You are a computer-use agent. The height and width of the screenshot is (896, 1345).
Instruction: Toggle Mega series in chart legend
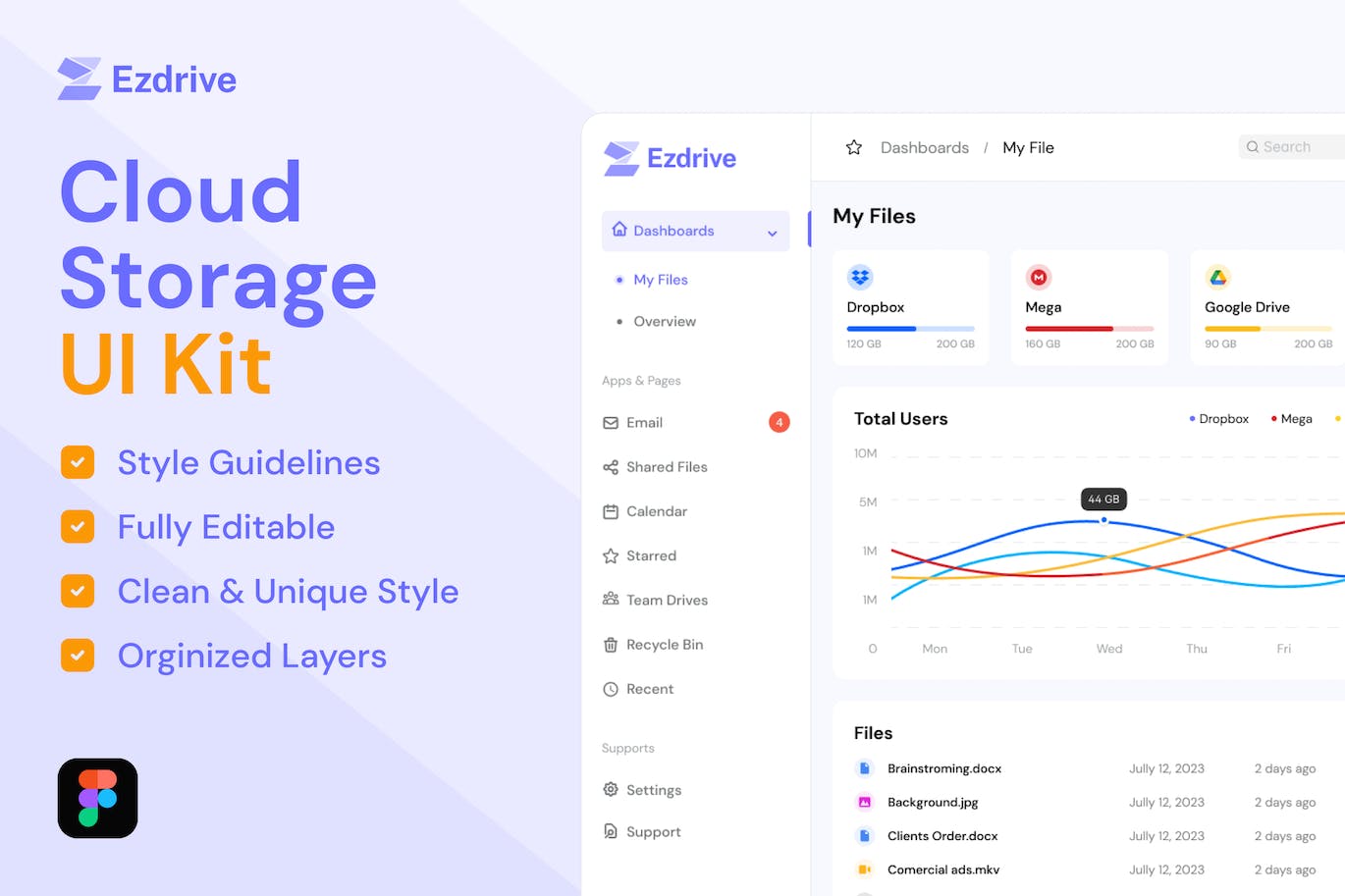click(x=1292, y=419)
